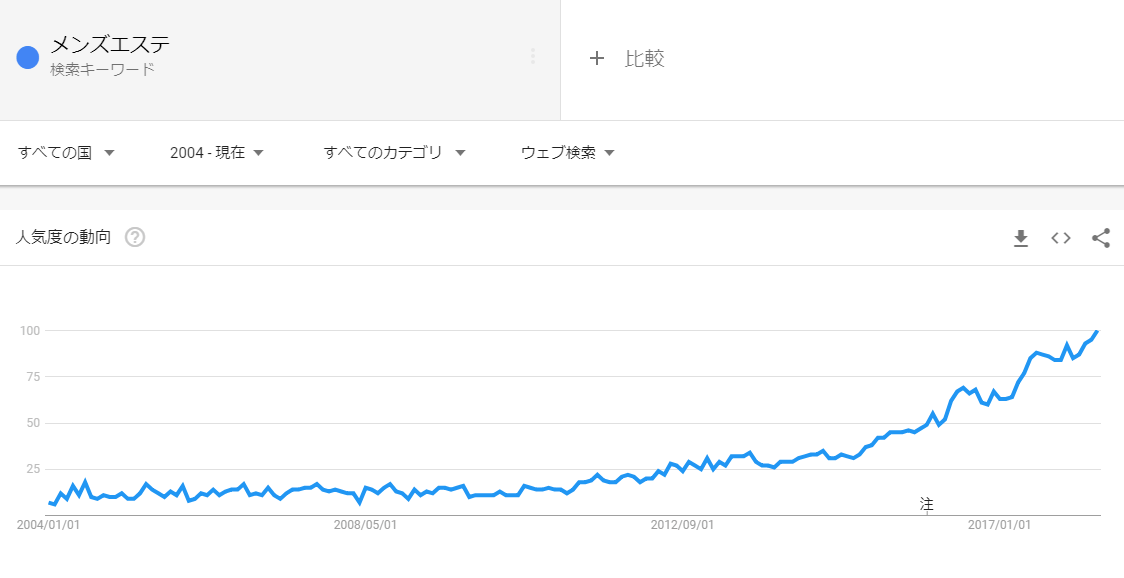Expand the すべてのカテゴリ dropdown

click(x=394, y=153)
